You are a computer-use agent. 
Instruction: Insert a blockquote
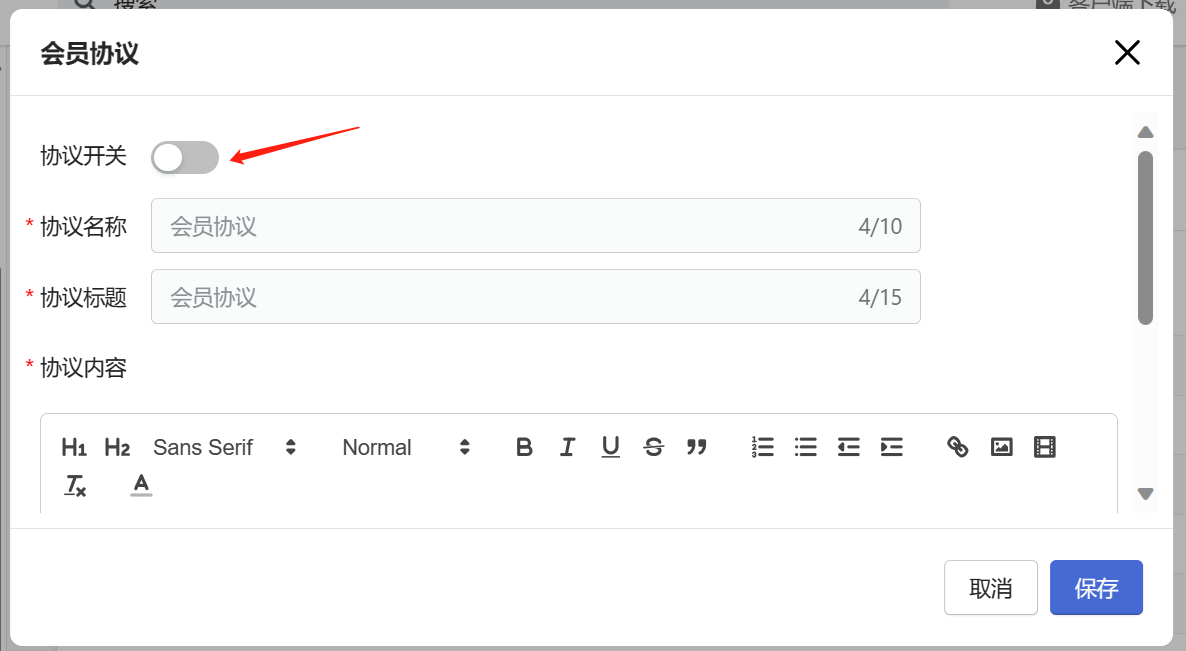tap(697, 448)
